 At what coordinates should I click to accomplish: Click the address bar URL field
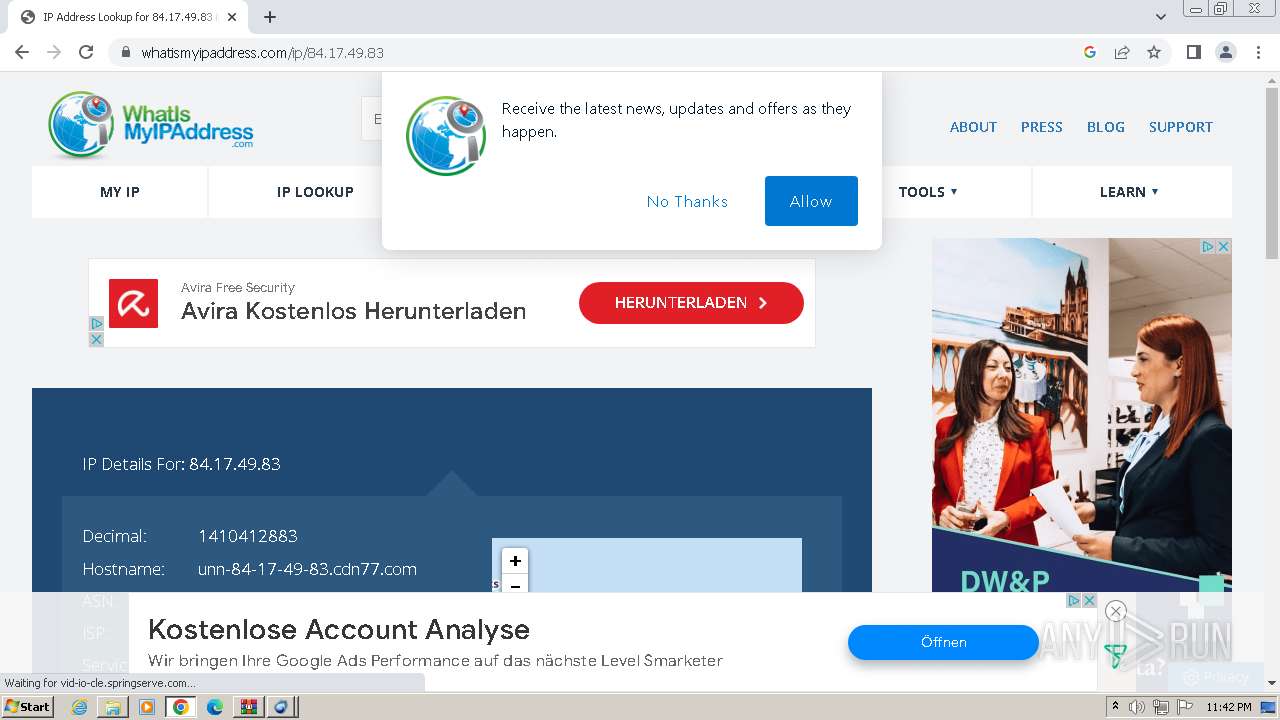point(600,52)
